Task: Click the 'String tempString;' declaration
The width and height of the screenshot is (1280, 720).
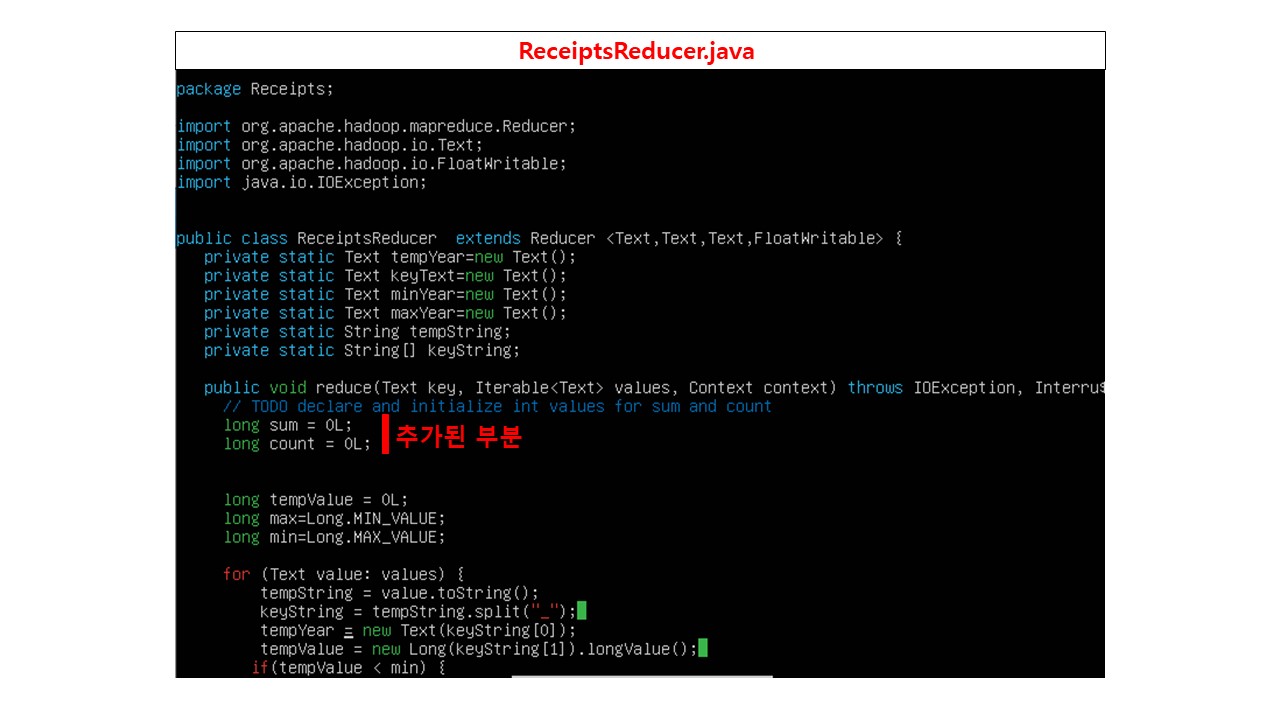Action: coord(358,332)
